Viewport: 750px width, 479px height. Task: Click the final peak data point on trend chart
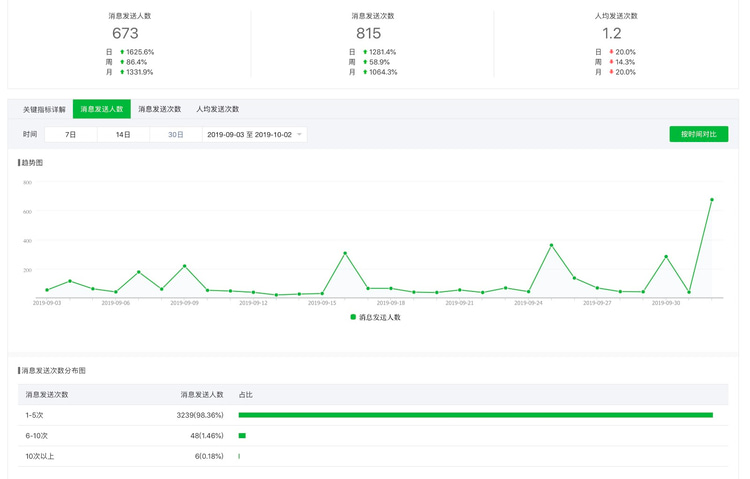712,200
